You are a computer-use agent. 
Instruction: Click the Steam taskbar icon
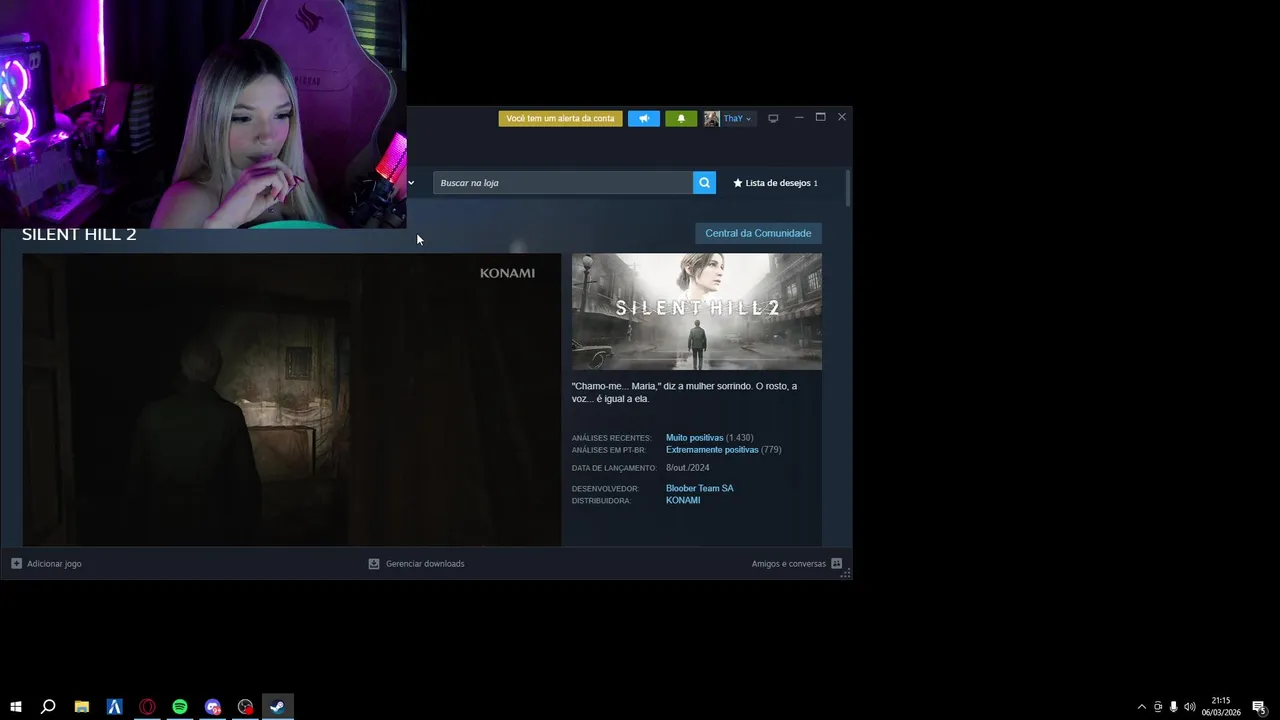pos(278,707)
